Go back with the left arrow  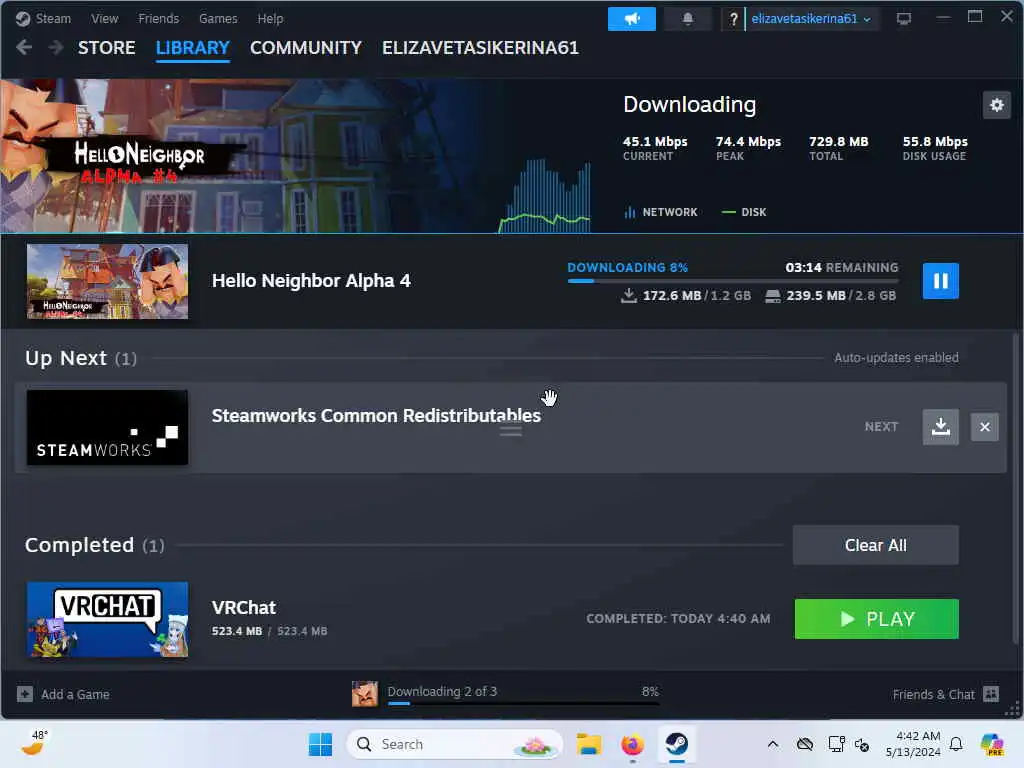[x=24, y=48]
